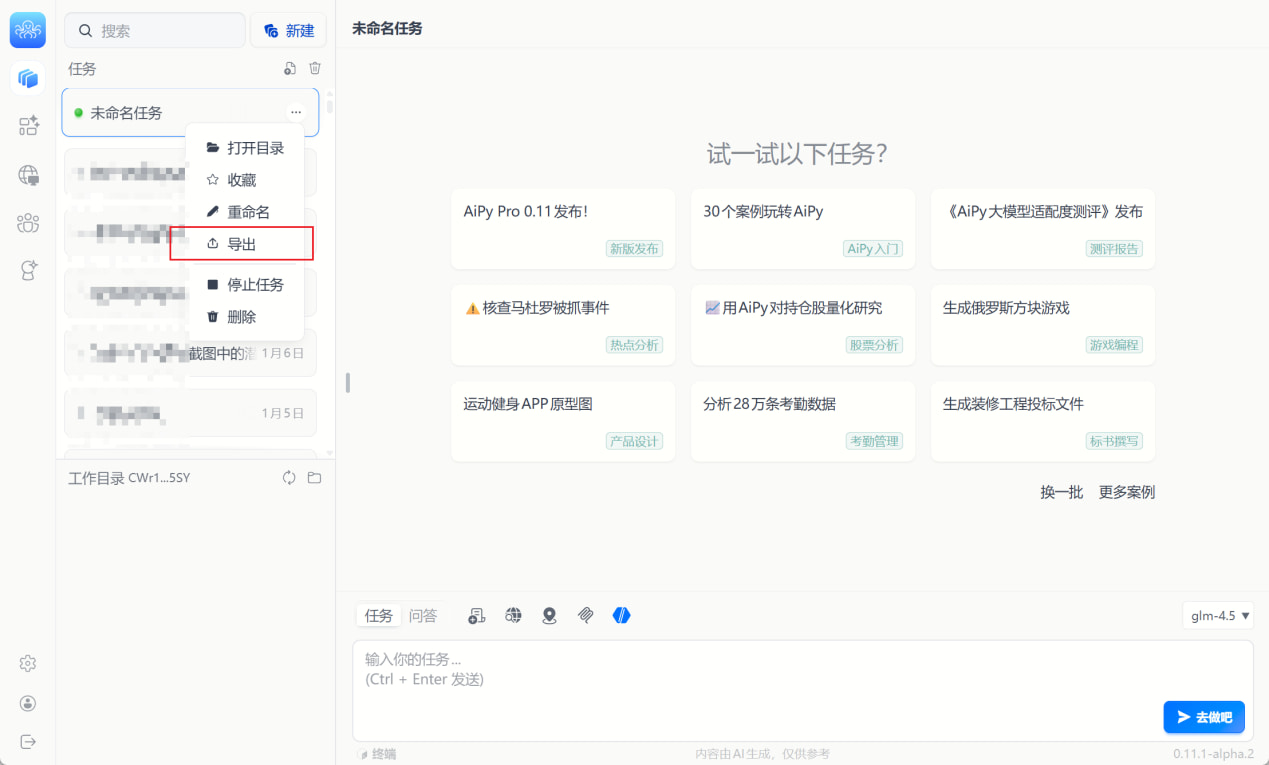Image resolution: width=1269 pixels, height=765 pixels.
Task: Open card 生成俄罗斯方块游戏
Action: coord(1043,325)
